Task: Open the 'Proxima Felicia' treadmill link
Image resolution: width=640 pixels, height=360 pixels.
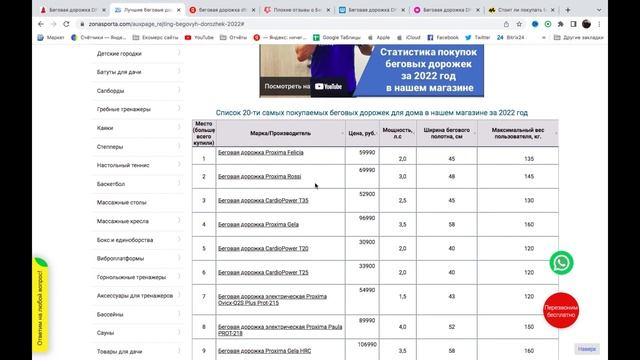Action: [x=260, y=152]
